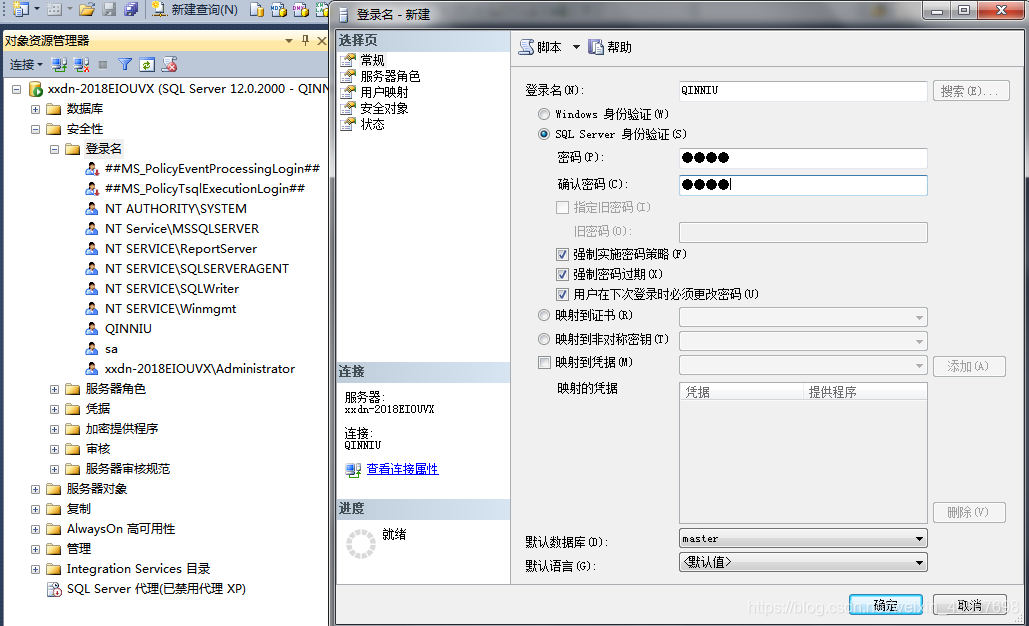Uncheck 用户在下次登录时必须更改密码

562,294
